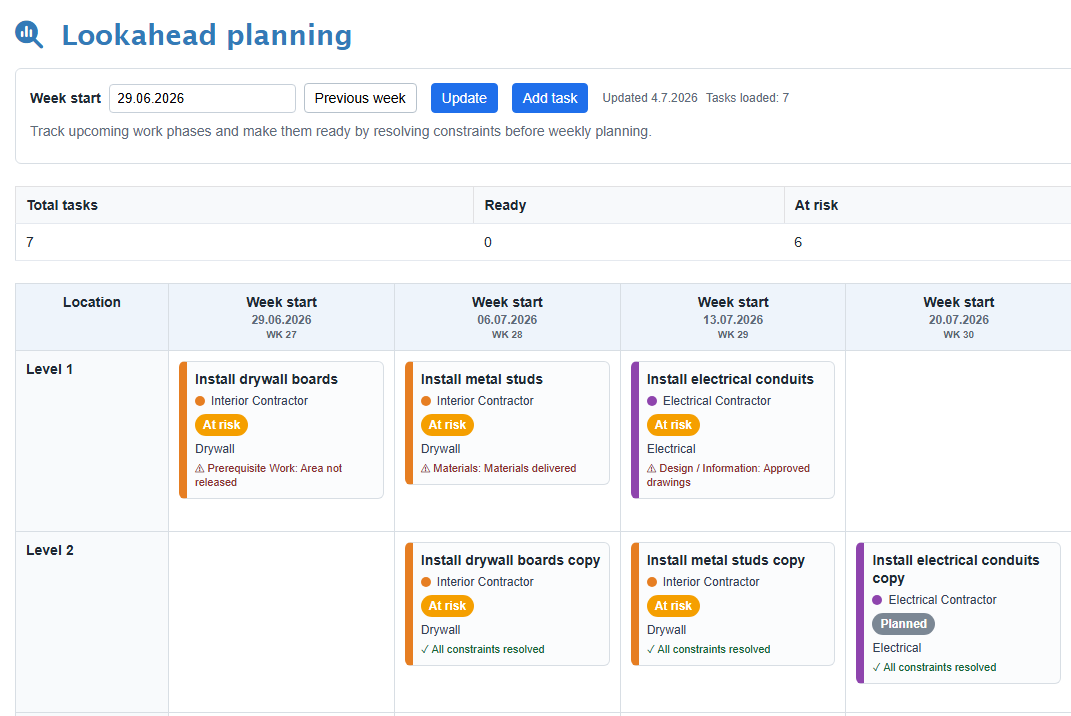Click Design / Information: Approved drawings text
Viewport: 1071px width, 716px height.
[728, 475]
